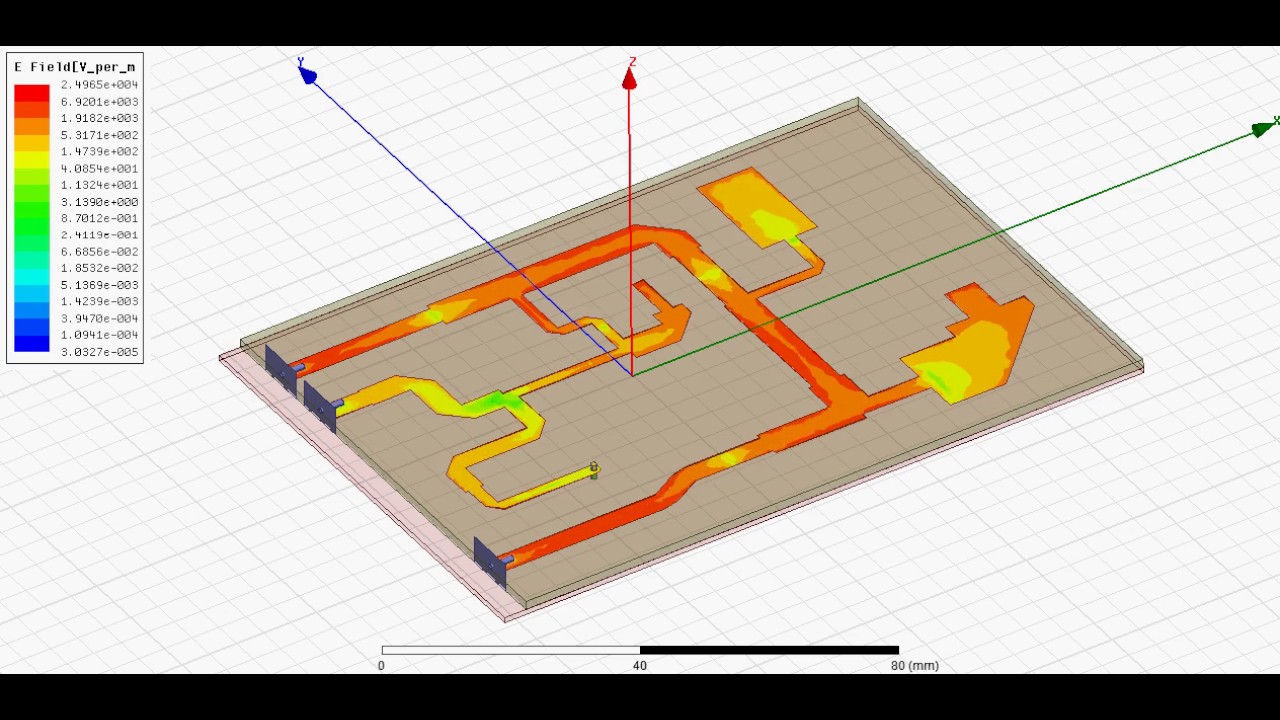The width and height of the screenshot is (1280, 720).
Task: Pick the bottom dark blue legend band
Action: [31, 343]
